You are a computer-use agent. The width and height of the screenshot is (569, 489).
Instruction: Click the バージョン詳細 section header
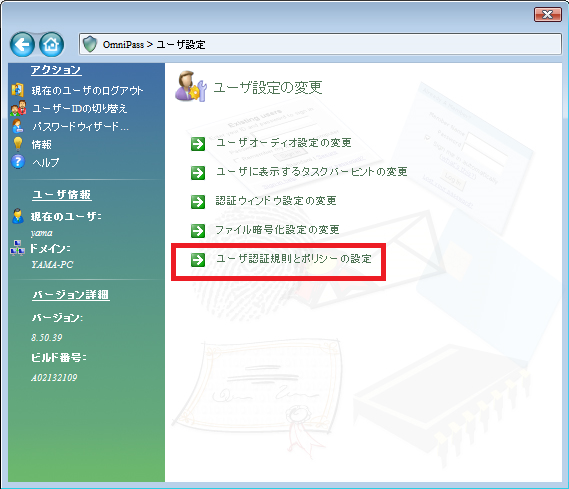[71, 294]
